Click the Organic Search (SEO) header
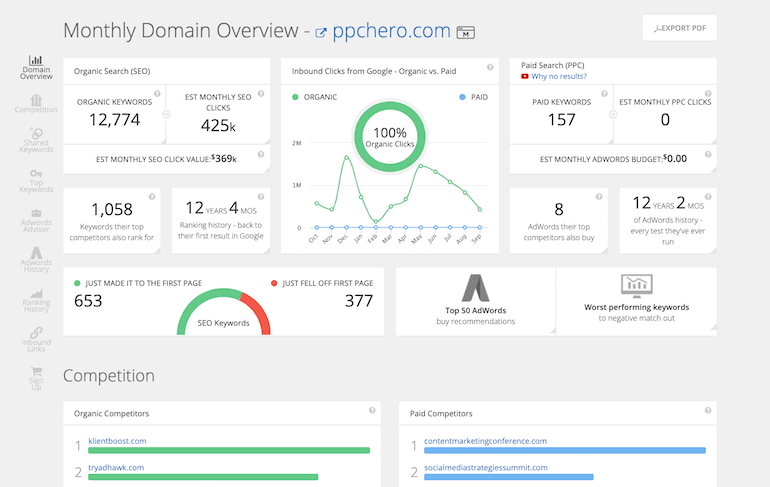 (112, 71)
